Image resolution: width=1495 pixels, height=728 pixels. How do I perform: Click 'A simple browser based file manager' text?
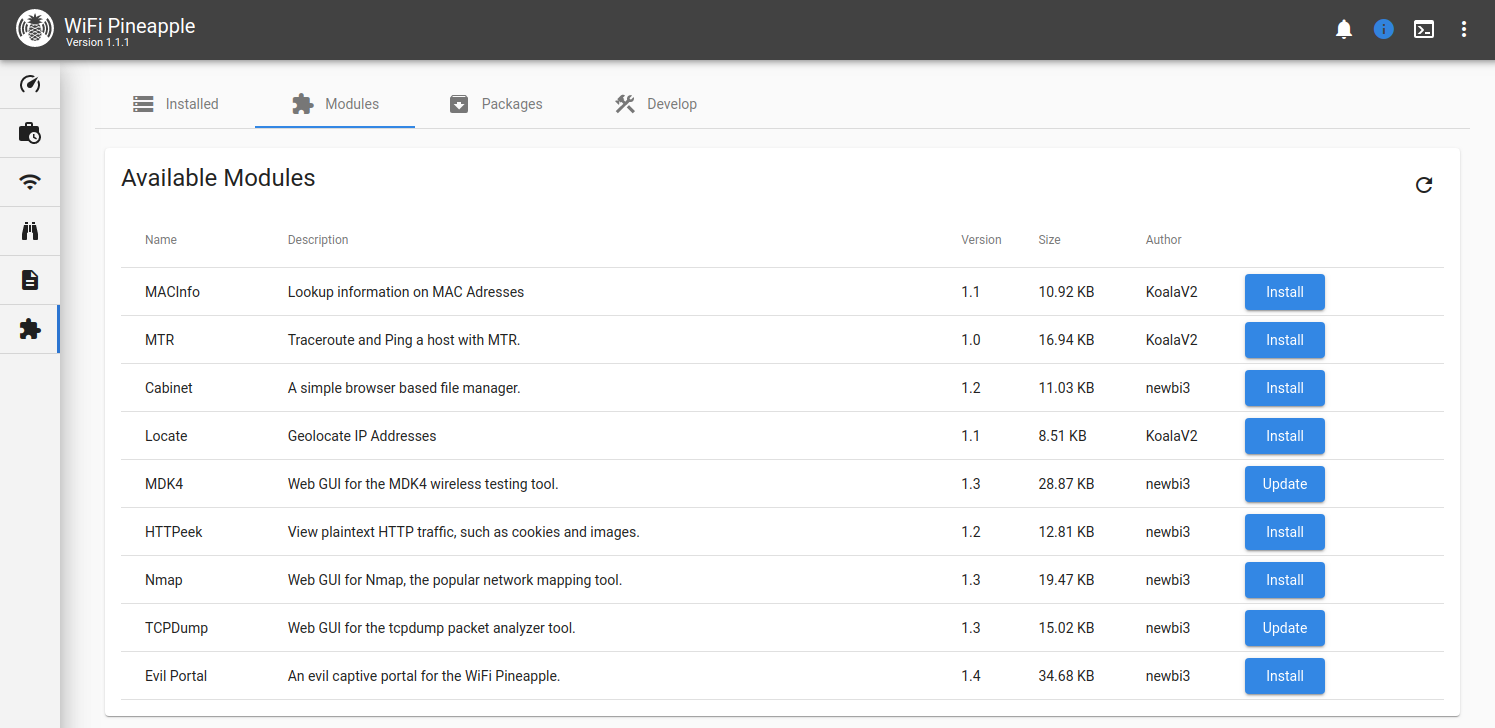[404, 388]
